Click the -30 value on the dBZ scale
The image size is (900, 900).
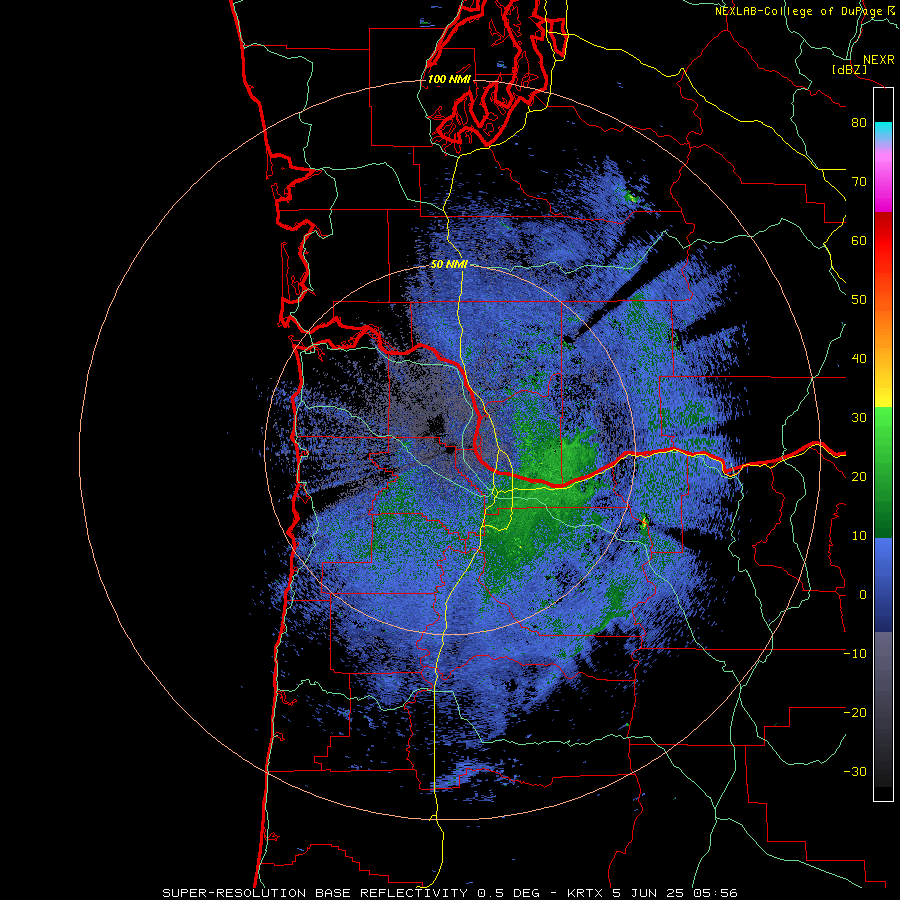(x=855, y=771)
